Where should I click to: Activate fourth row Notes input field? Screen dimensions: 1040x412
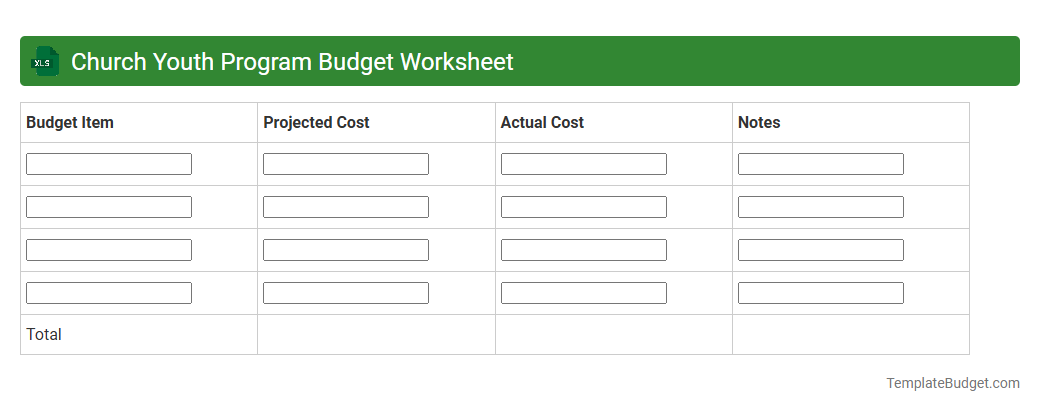pos(820,293)
